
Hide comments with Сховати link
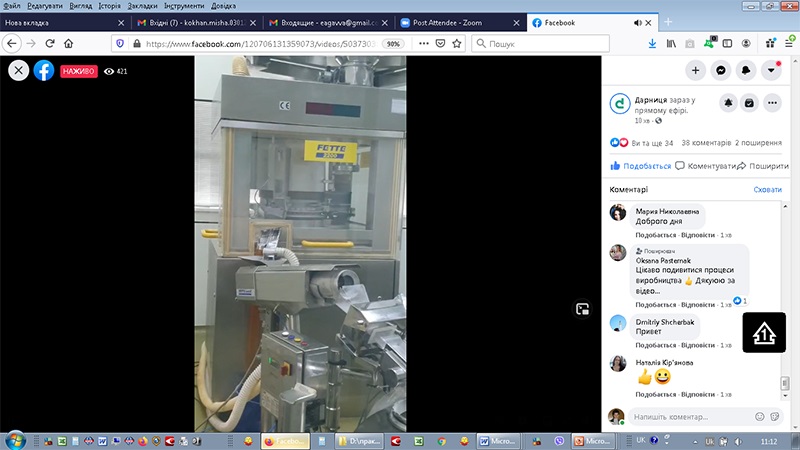point(767,189)
